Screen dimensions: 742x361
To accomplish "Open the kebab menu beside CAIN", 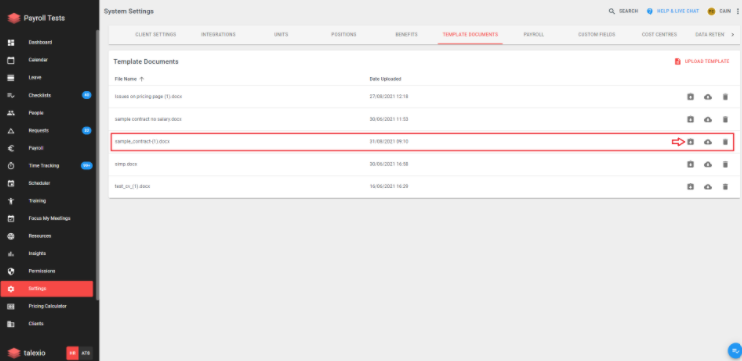I will [x=737, y=11].
